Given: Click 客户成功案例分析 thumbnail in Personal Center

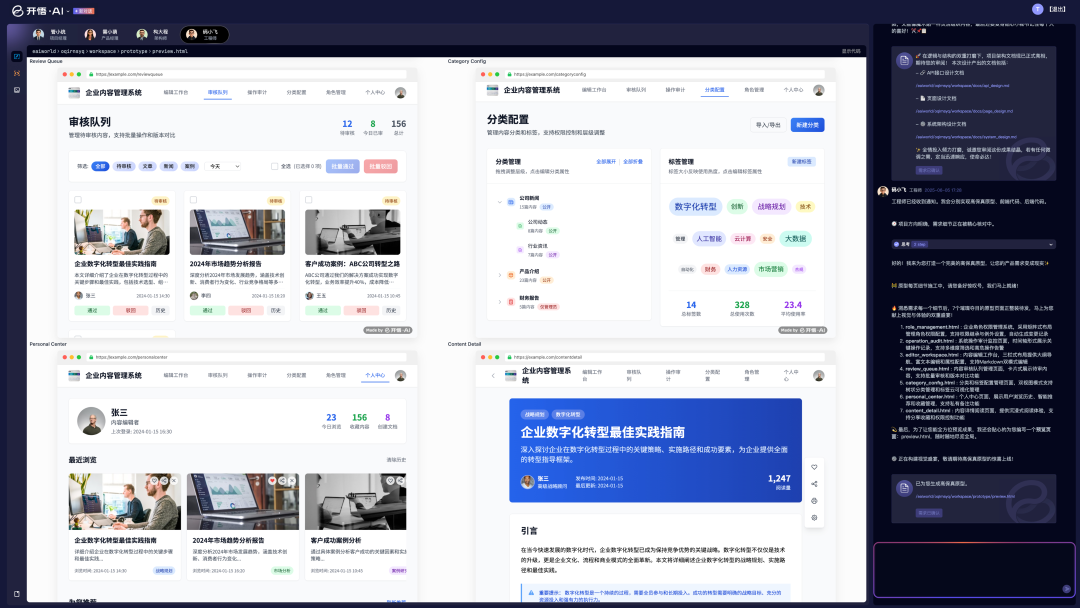Looking at the screenshot, I should pyautogui.click(x=355, y=501).
